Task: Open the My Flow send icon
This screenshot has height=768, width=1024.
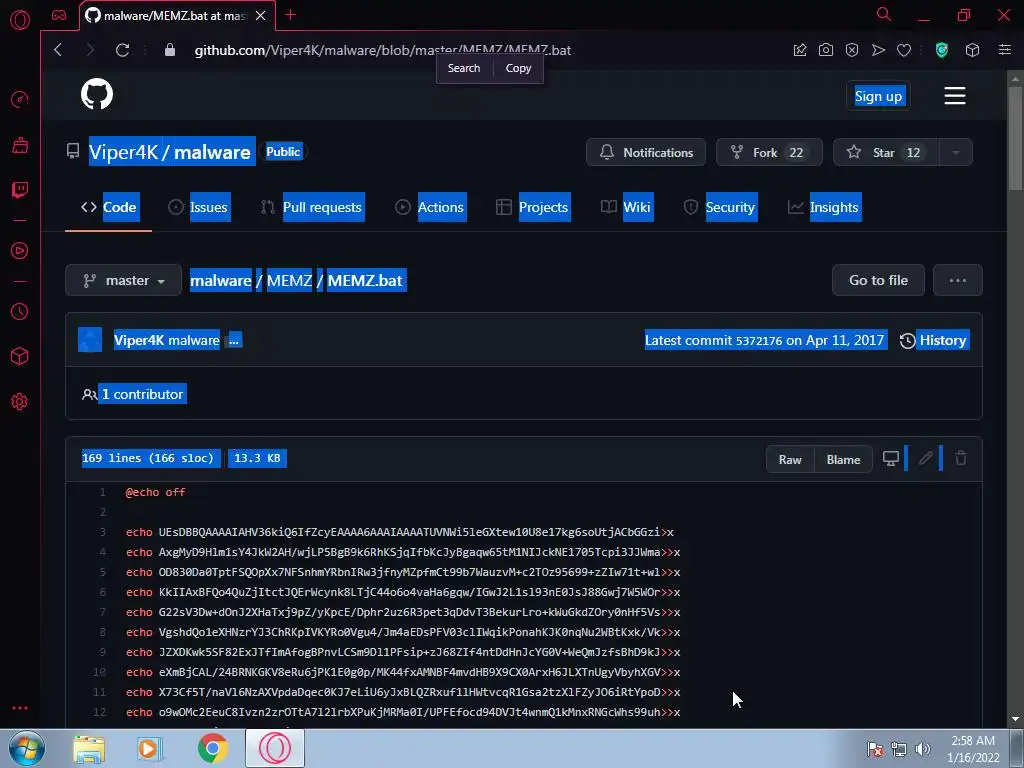Action: click(878, 50)
